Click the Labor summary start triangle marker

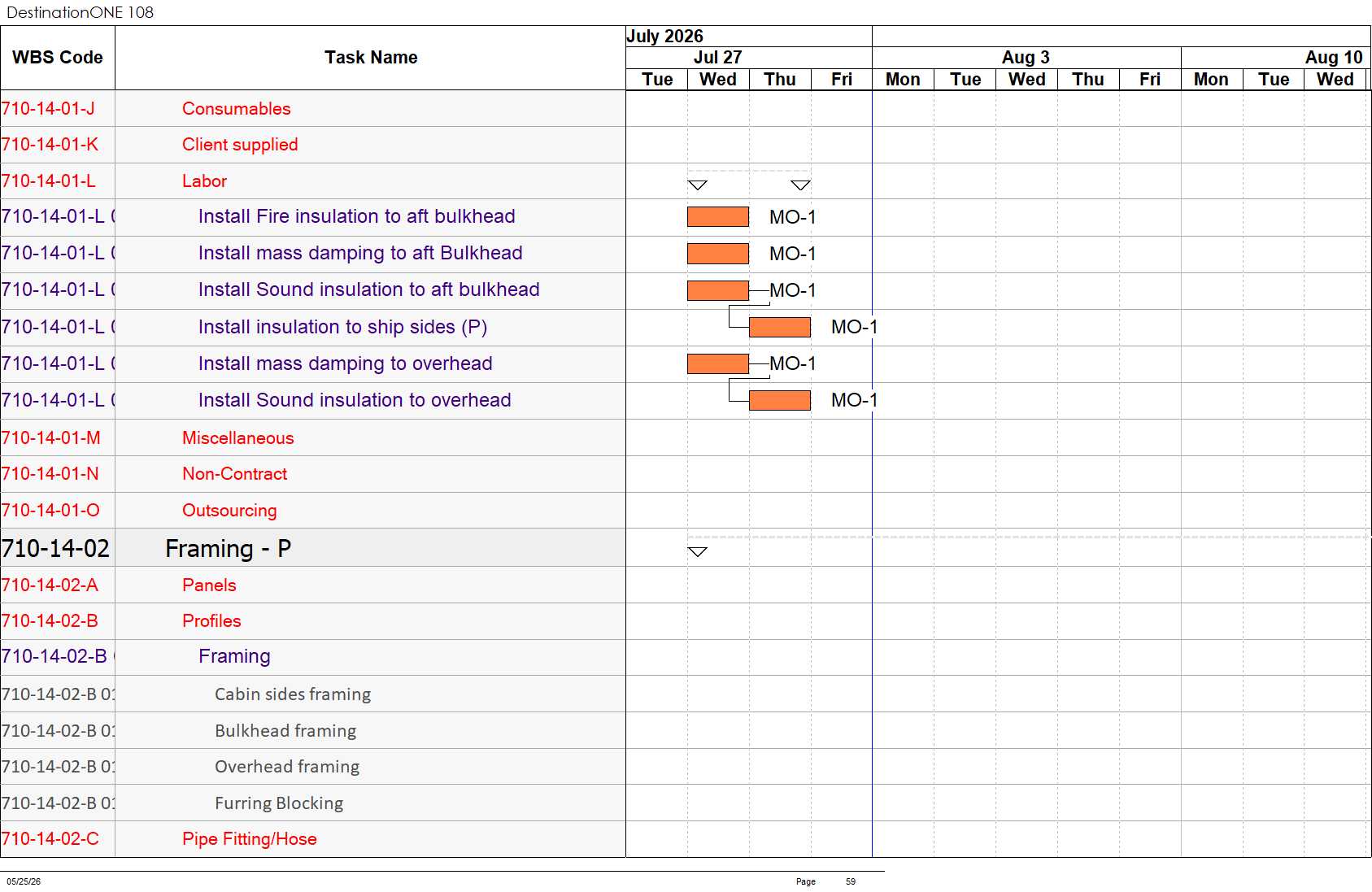tap(698, 185)
